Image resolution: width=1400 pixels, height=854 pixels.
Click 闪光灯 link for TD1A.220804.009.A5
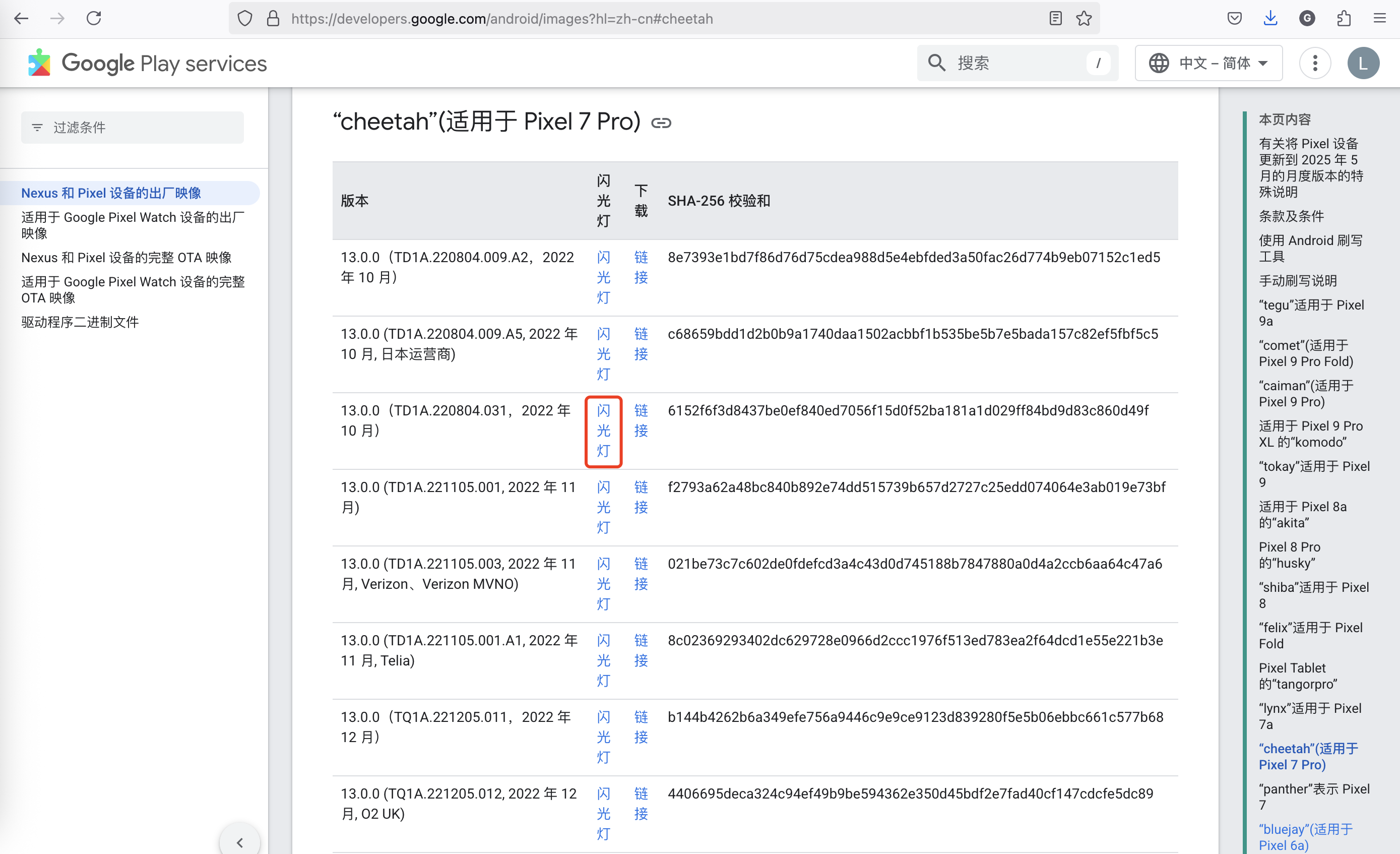[x=603, y=354]
